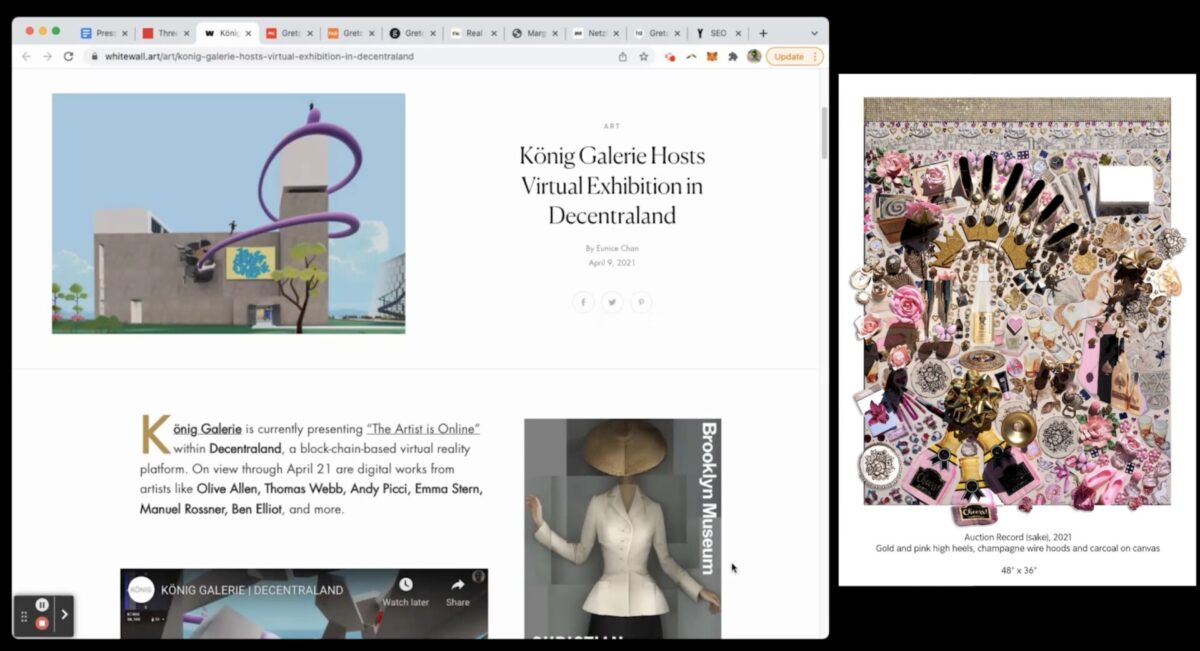
Task: Open the MetaMask fox extension
Action: click(712, 57)
